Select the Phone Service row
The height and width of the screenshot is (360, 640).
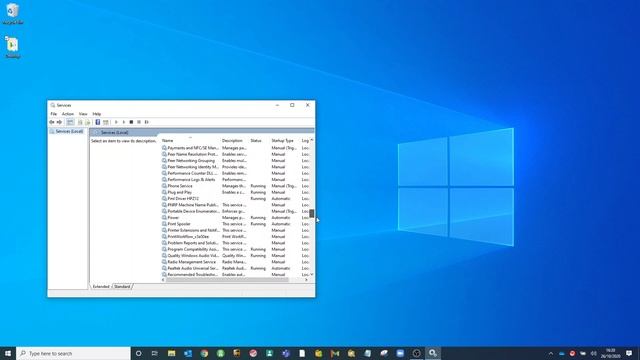(236, 186)
